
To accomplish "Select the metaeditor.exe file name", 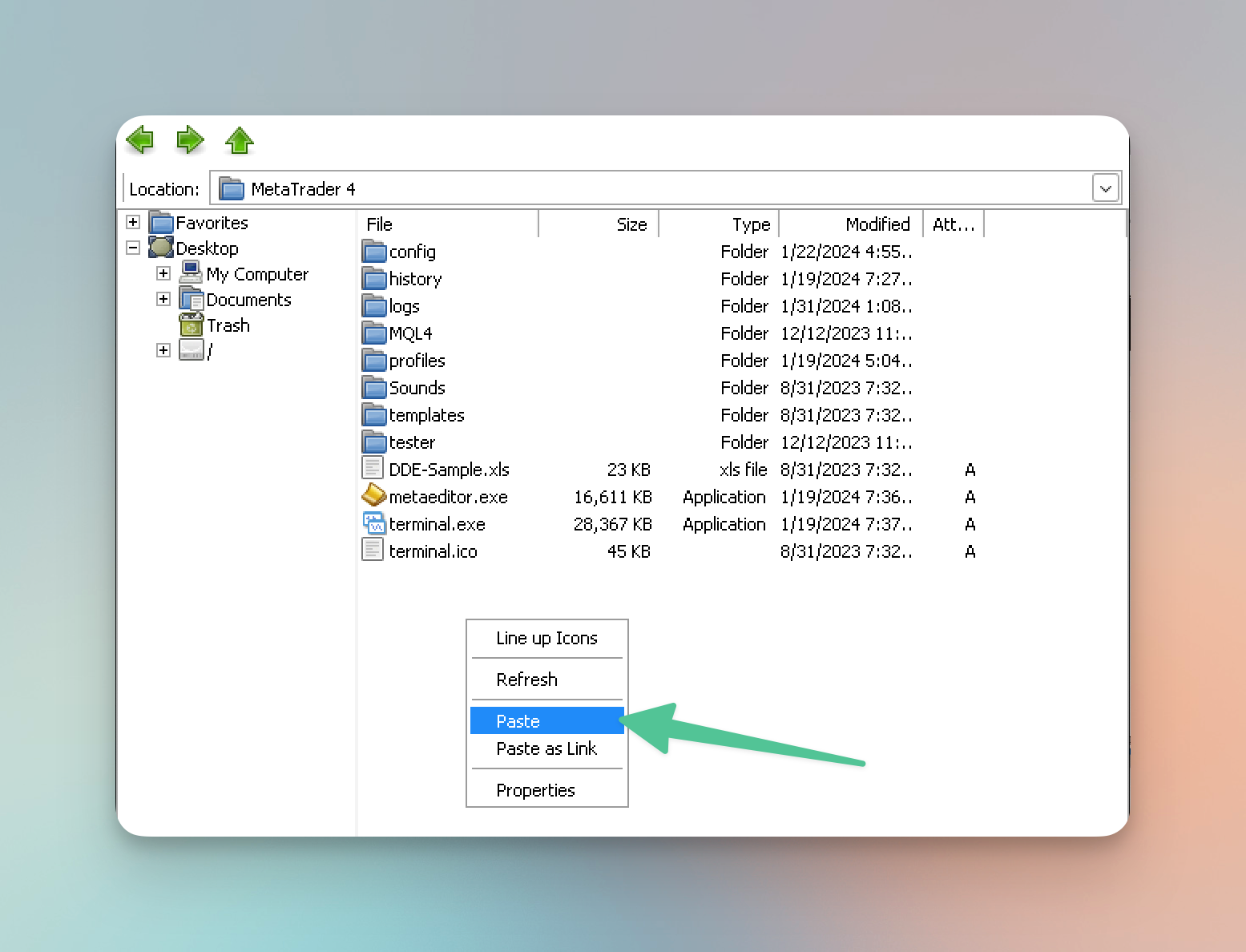I will click(x=449, y=497).
